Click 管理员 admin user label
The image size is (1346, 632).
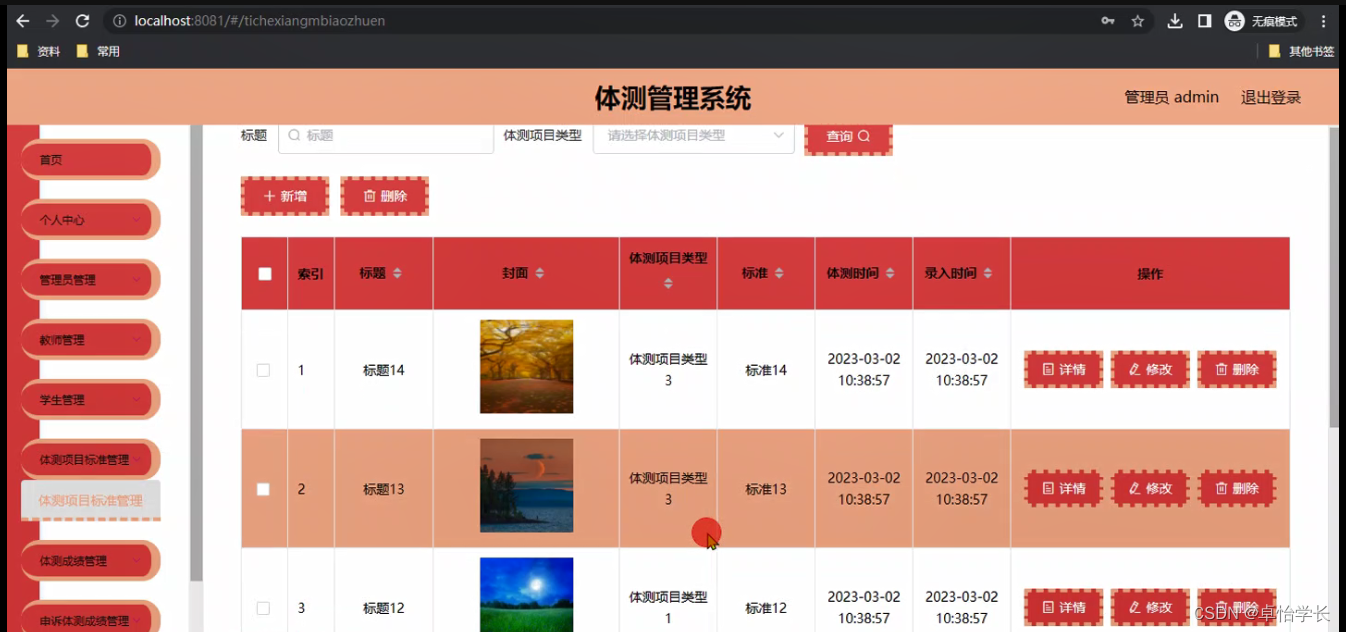pos(1171,97)
